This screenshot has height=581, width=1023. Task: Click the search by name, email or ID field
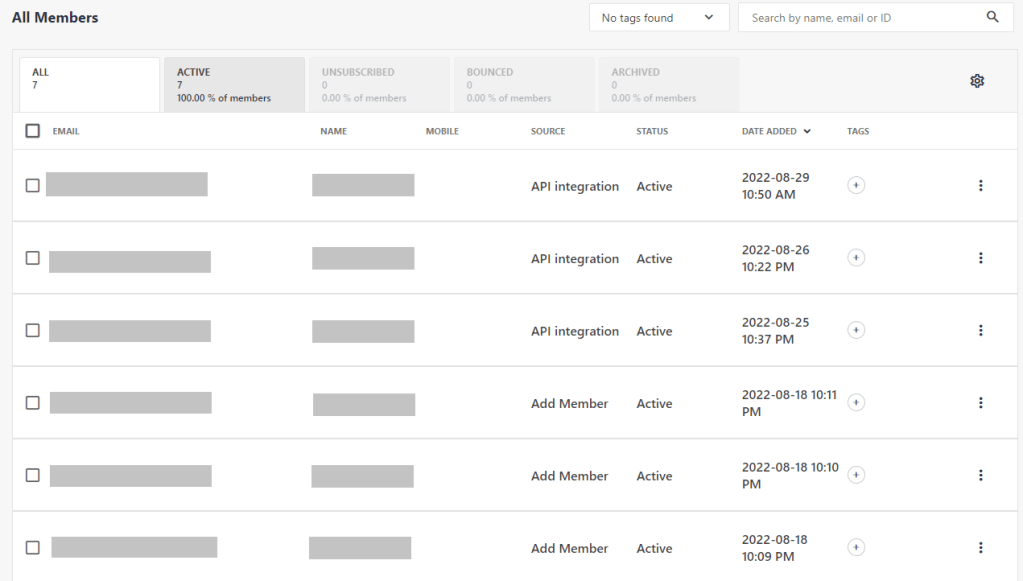(860, 18)
